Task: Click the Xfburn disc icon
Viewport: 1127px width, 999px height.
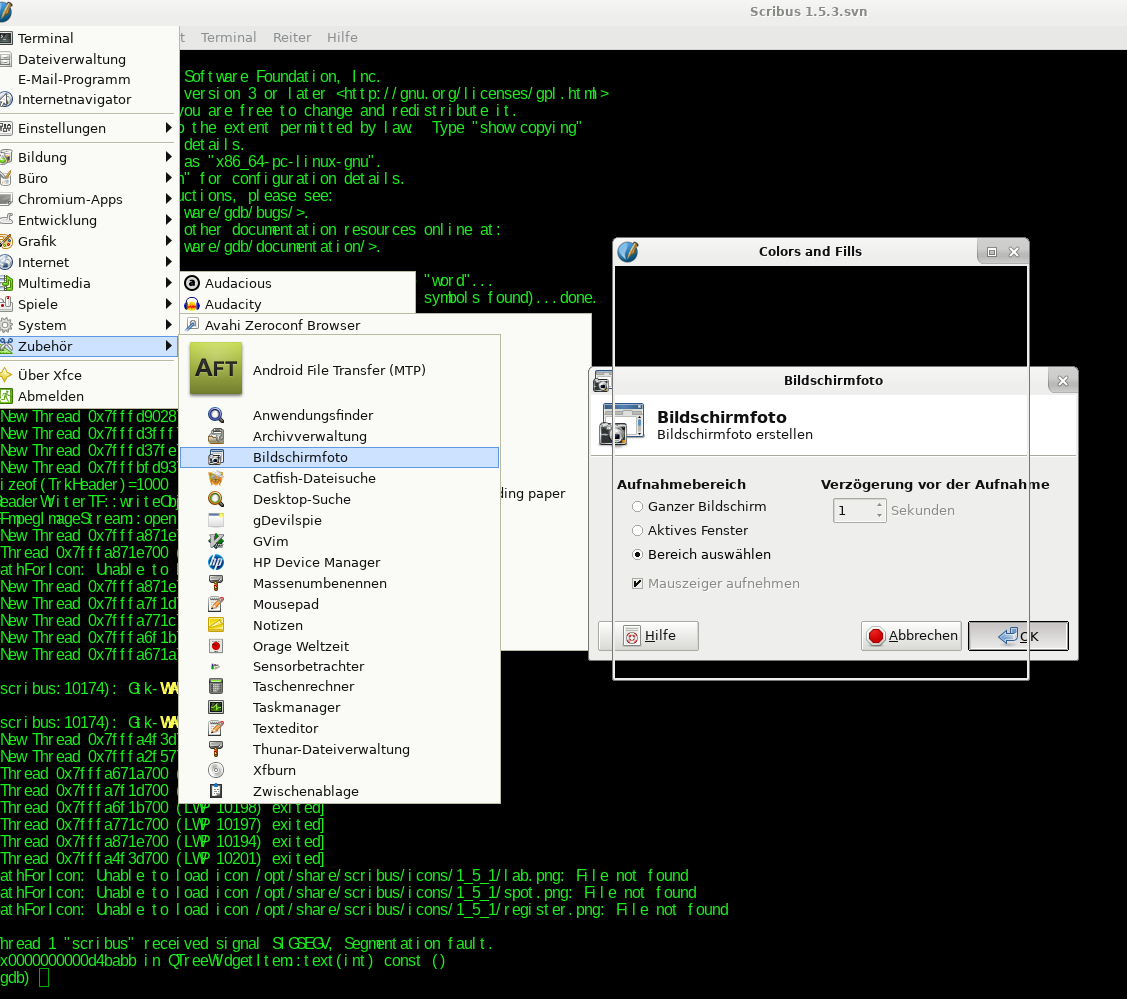Action: coord(216,770)
